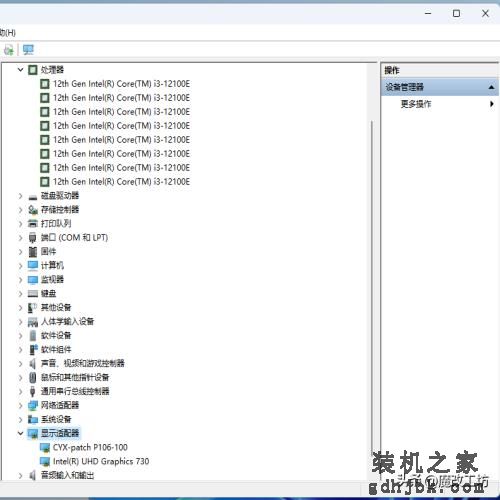Click the mouse icon beside 鼠标和其他指针设备
This screenshot has height=500, width=500.
[x=33, y=378]
